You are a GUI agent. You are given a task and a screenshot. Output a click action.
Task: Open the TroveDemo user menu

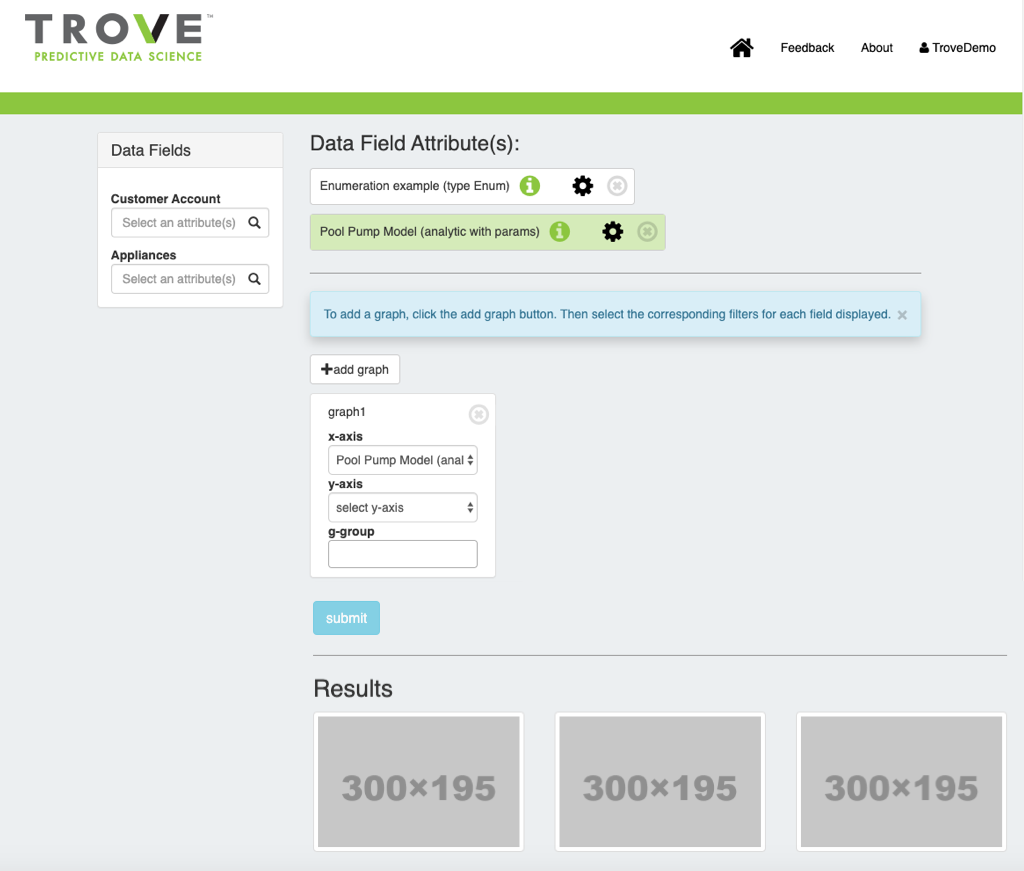click(957, 48)
